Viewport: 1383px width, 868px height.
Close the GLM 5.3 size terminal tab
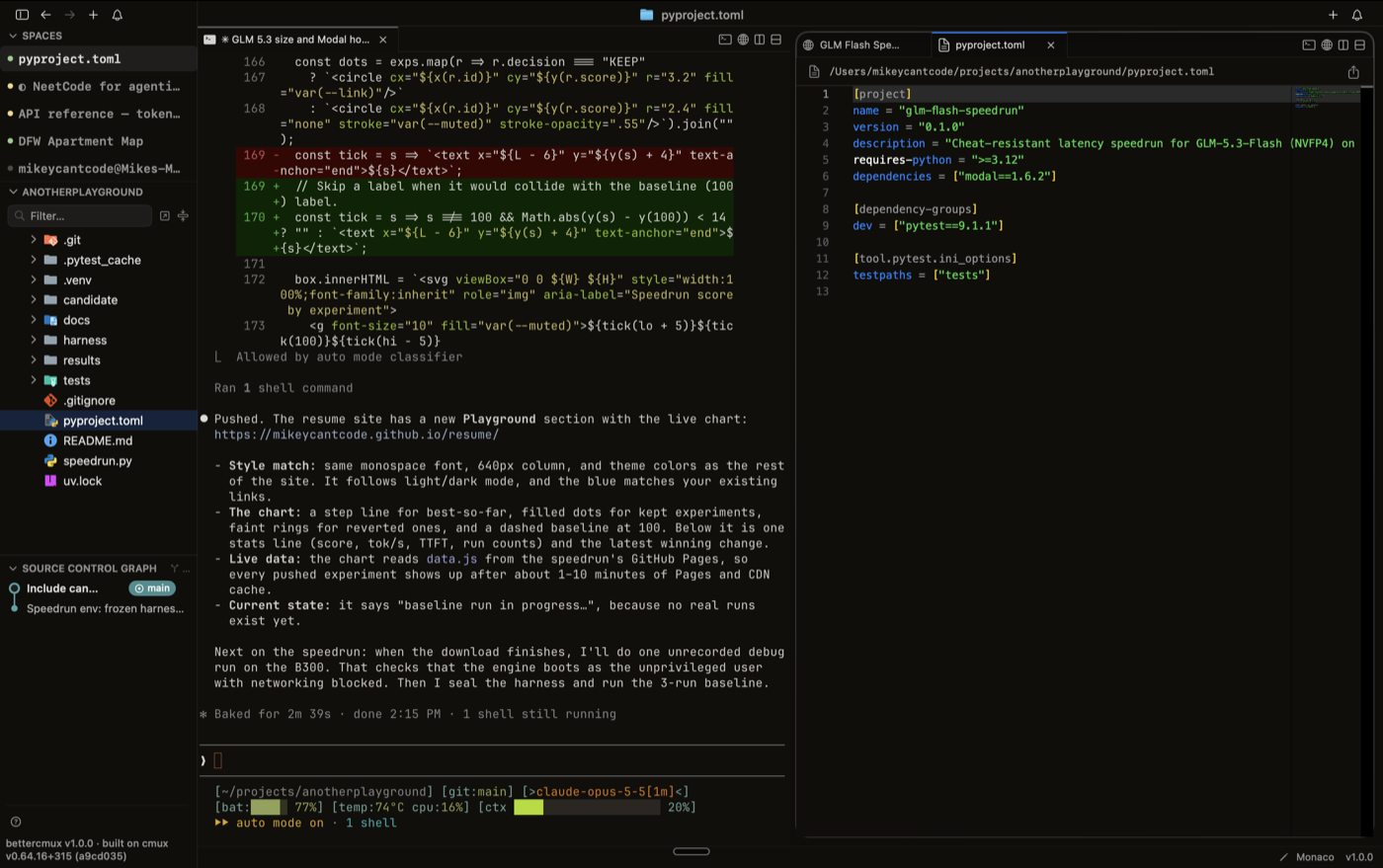tap(383, 39)
